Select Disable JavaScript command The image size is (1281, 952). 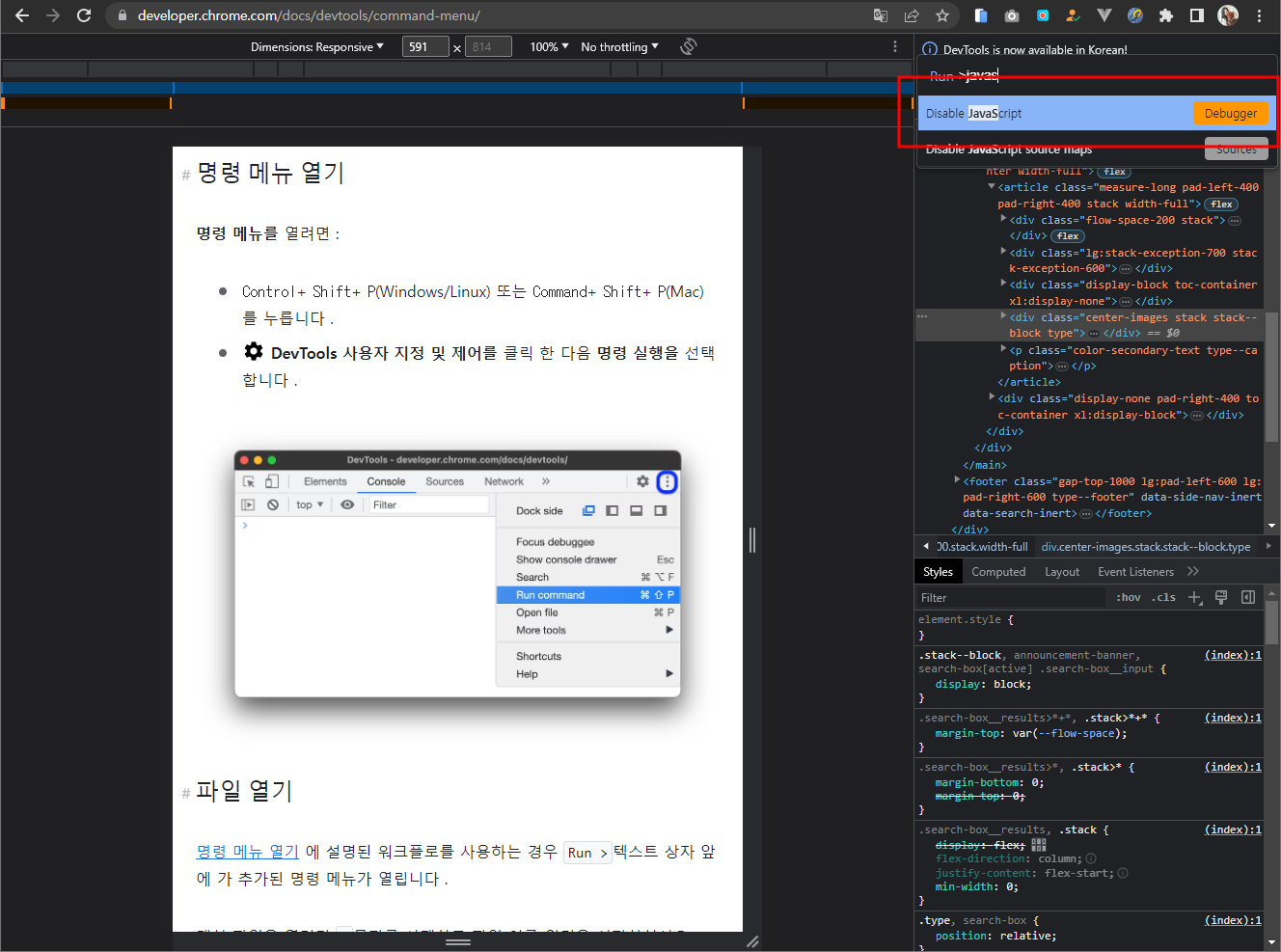pyautogui.click(x=1097, y=113)
